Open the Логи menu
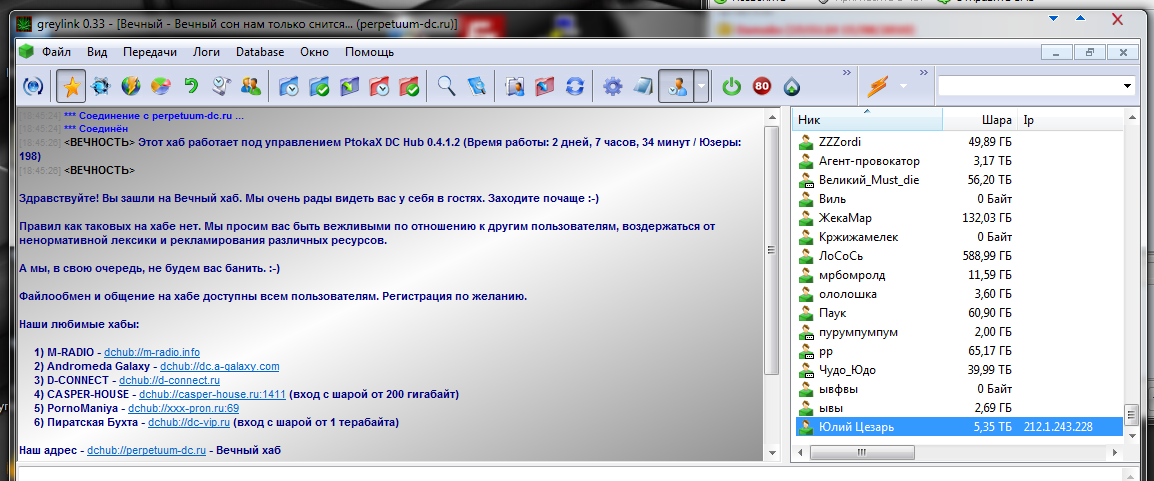The width and height of the screenshot is (1154, 481). 206,52
